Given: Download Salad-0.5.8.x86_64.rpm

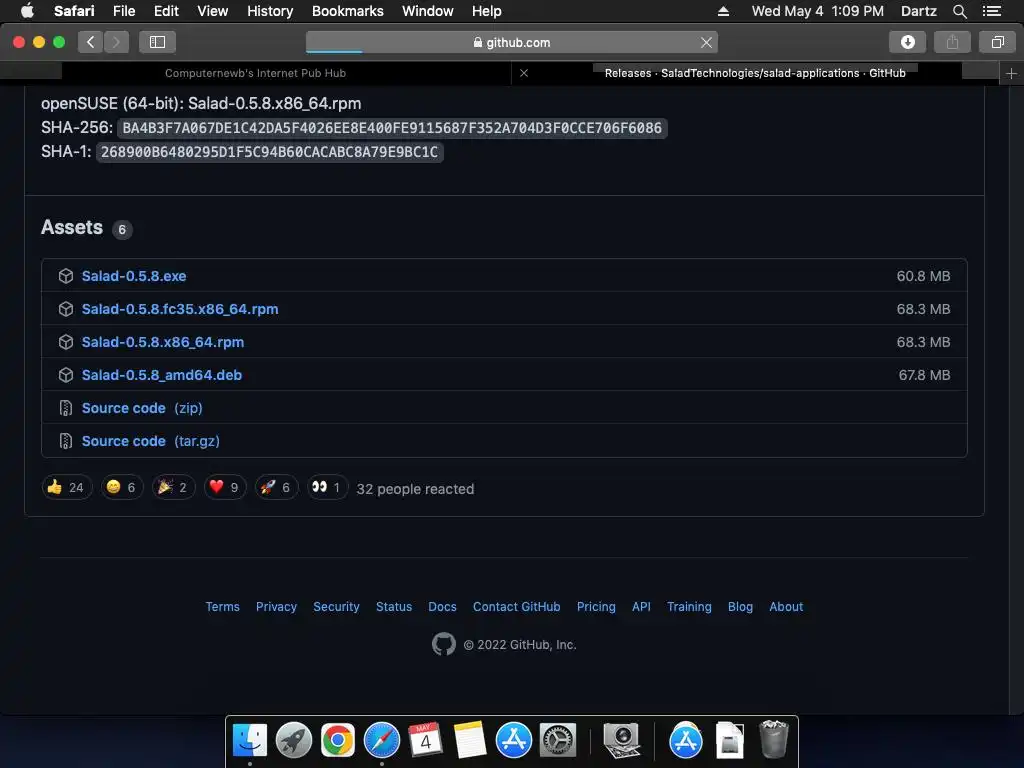Looking at the screenshot, I should [x=163, y=342].
